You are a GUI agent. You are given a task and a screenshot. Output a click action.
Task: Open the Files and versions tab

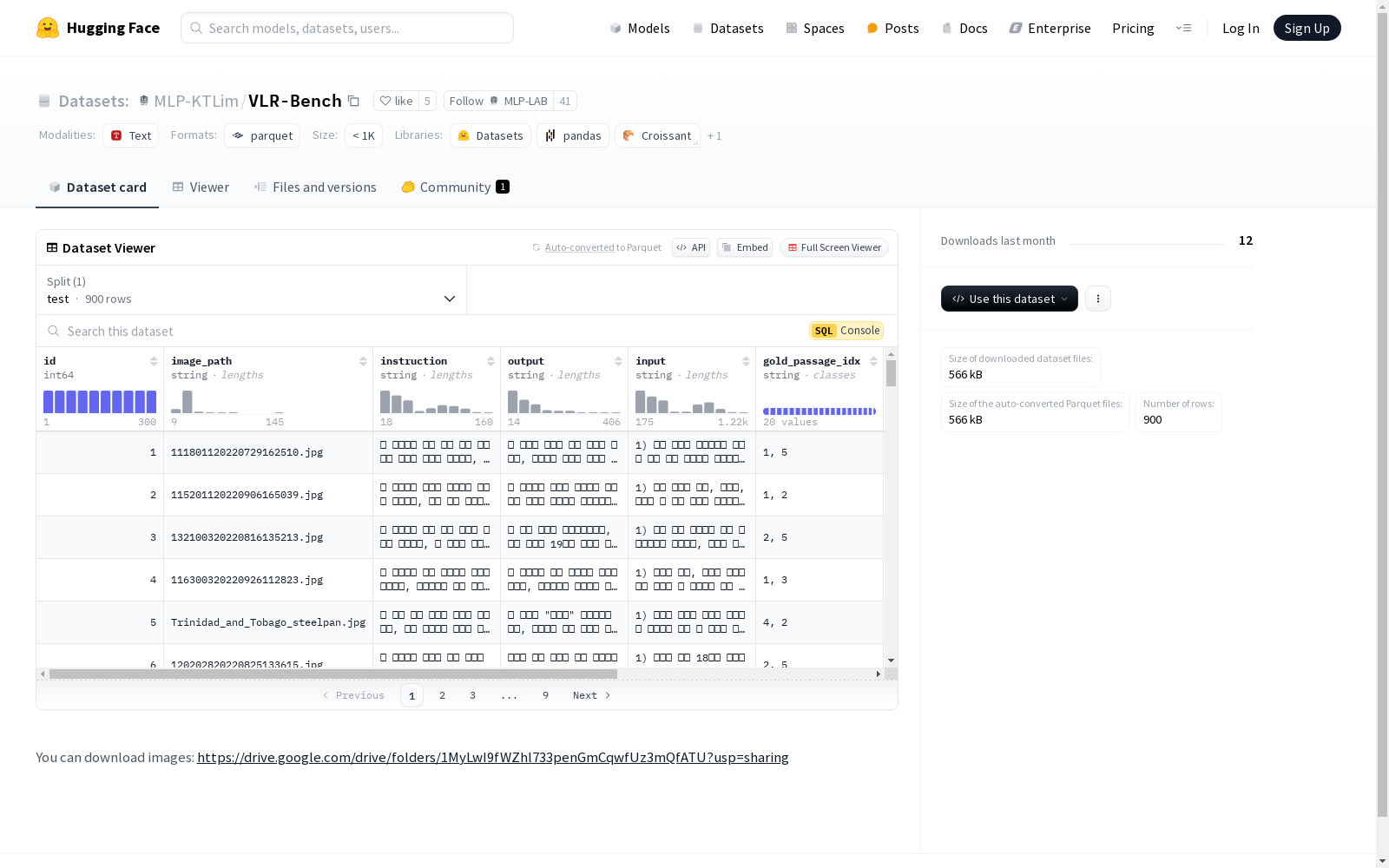point(315,187)
